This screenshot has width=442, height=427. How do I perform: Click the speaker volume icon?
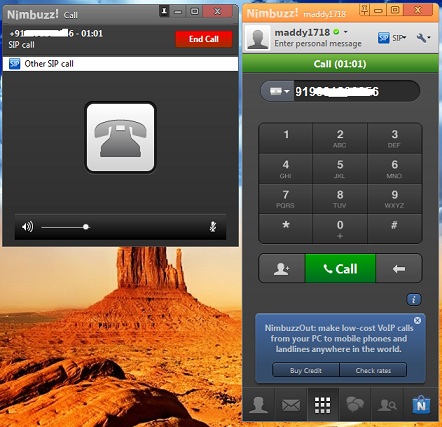pos(27,227)
